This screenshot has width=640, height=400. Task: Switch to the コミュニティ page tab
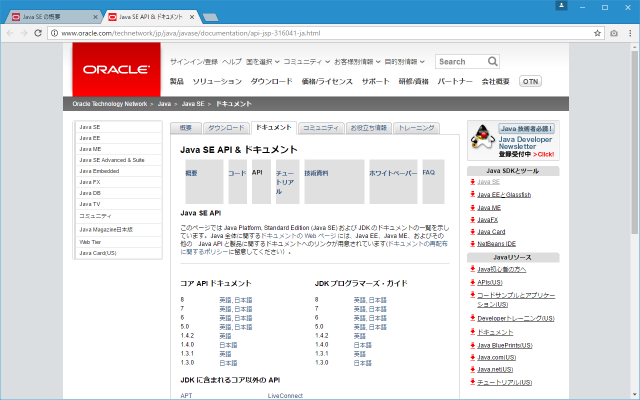pyautogui.click(x=321, y=128)
